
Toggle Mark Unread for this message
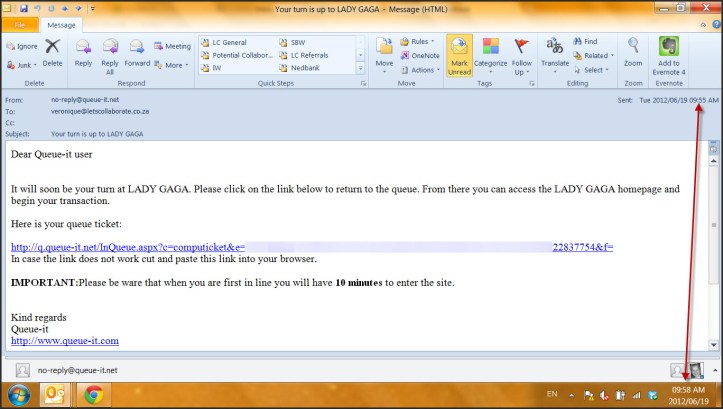click(x=459, y=55)
